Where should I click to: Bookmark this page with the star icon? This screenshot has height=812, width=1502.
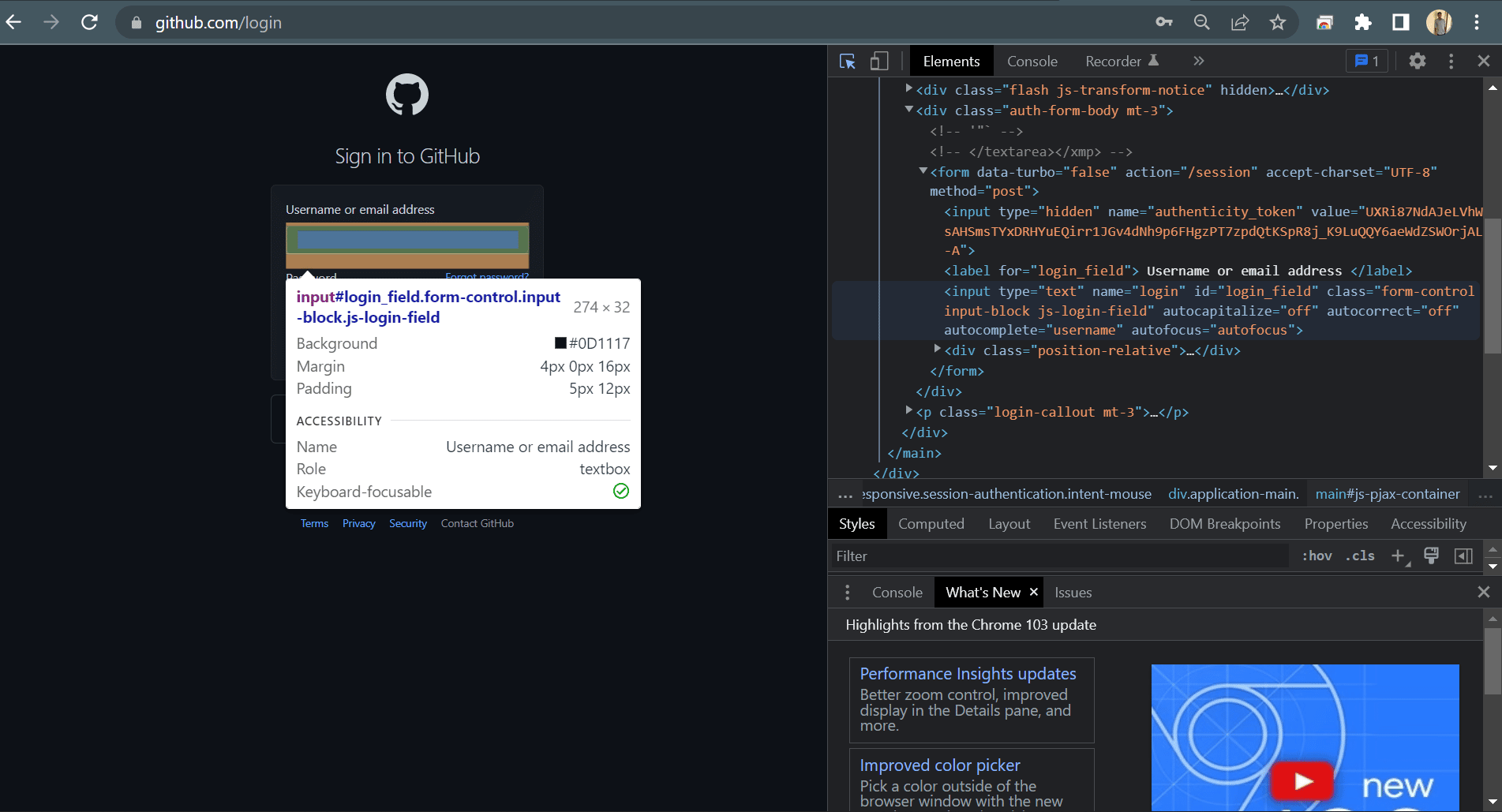coord(1278,22)
